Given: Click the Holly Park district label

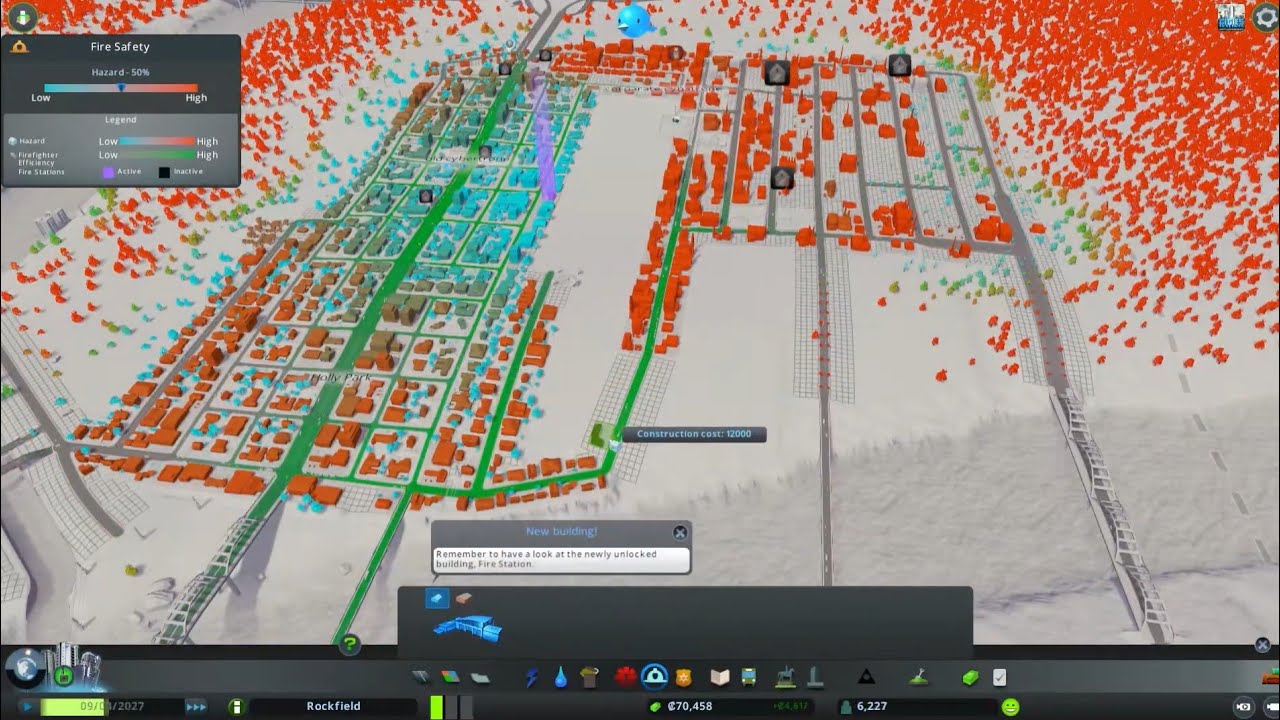Looking at the screenshot, I should coord(340,378).
